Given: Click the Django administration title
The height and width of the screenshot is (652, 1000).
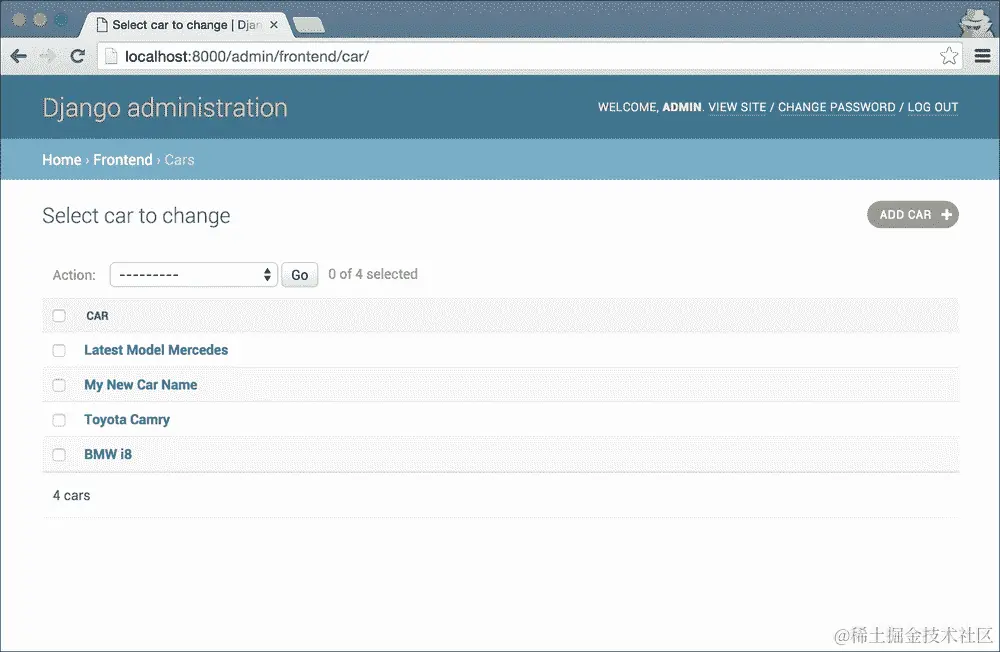Looking at the screenshot, I should click(165, 108).
